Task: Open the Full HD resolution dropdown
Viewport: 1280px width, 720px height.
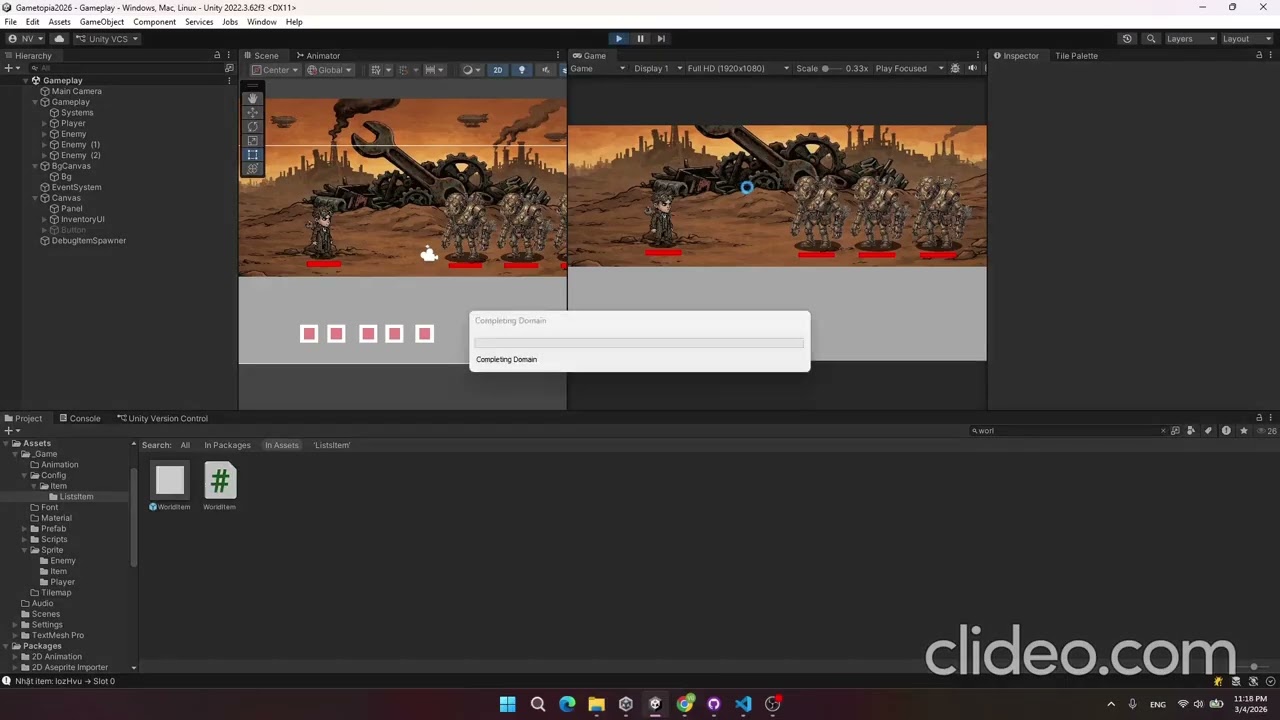Action: coord(738,69)
